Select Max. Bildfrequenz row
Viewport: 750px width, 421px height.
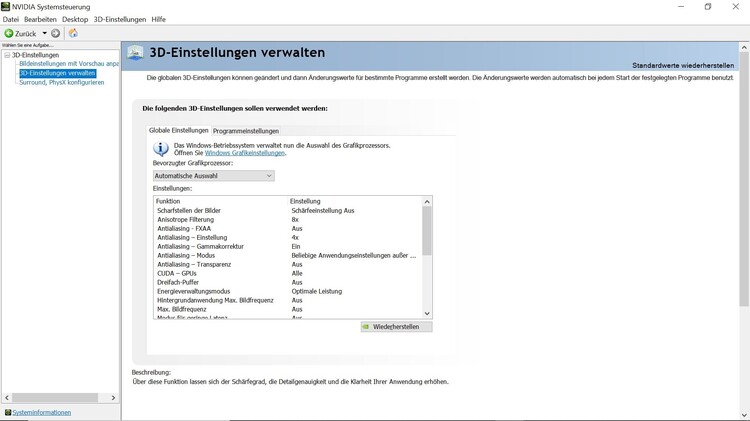pyautogui.click(x=288, y=310)
